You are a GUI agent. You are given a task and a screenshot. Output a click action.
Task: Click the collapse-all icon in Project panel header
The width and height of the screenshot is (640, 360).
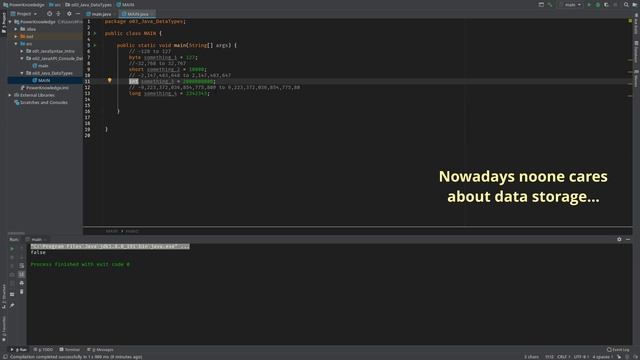point(59,13)
